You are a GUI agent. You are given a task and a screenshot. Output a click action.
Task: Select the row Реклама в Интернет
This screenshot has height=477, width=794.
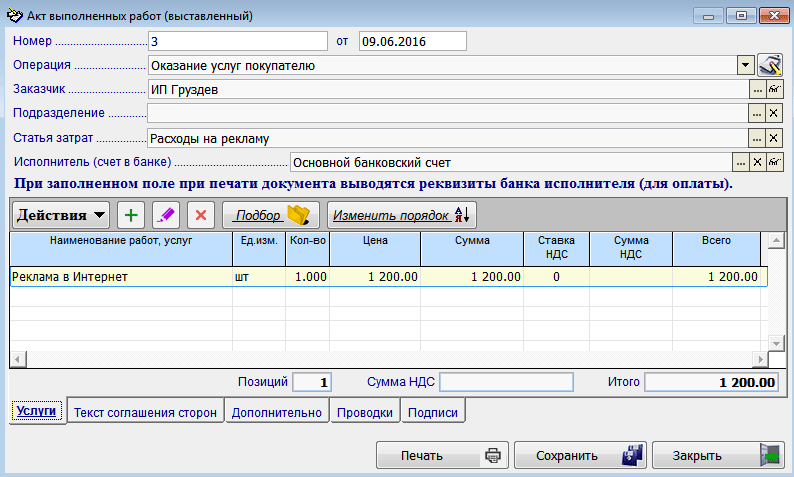[389, 277]
